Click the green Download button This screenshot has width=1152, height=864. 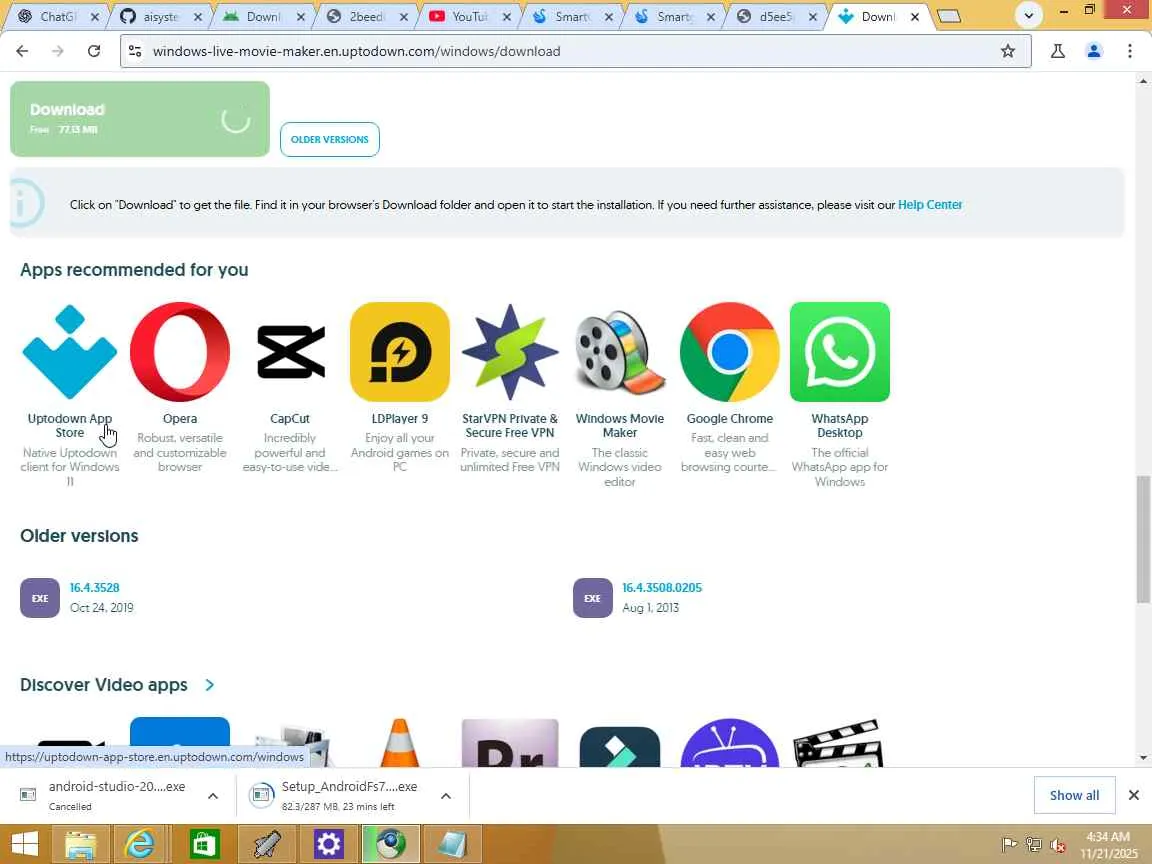point(140,119)
